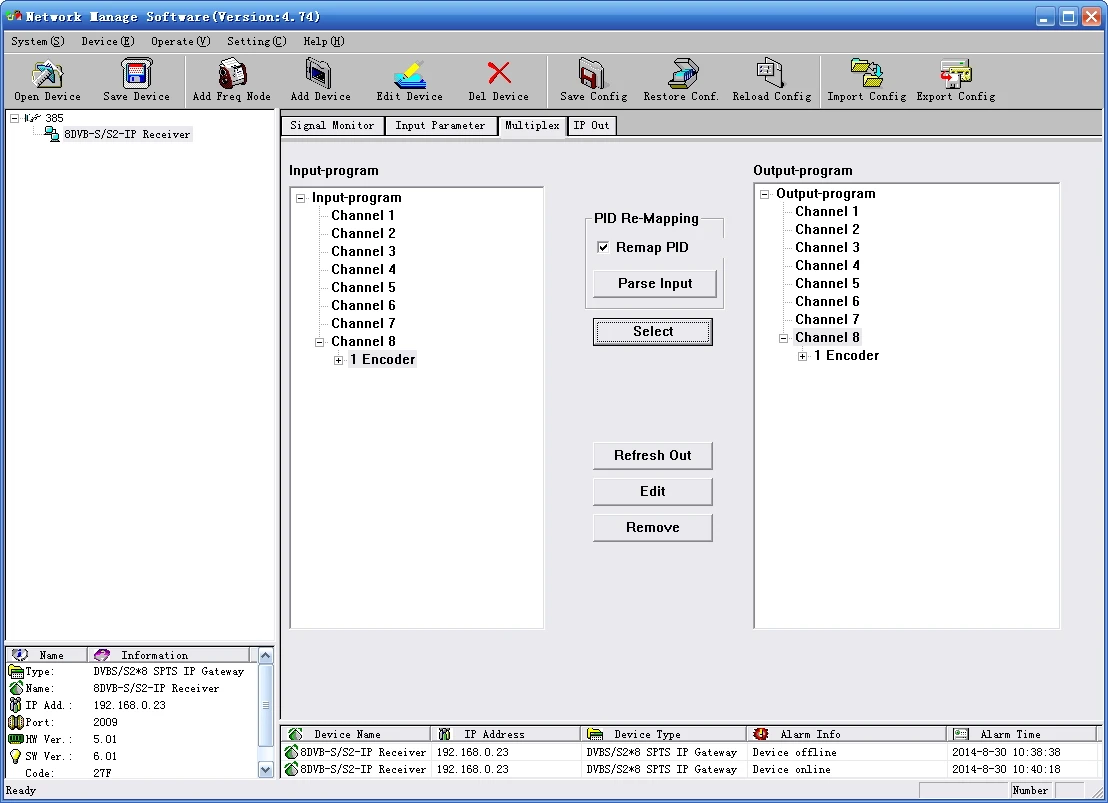
Task: Click the icon of the Device online alarm row
Action: (291, 768)
